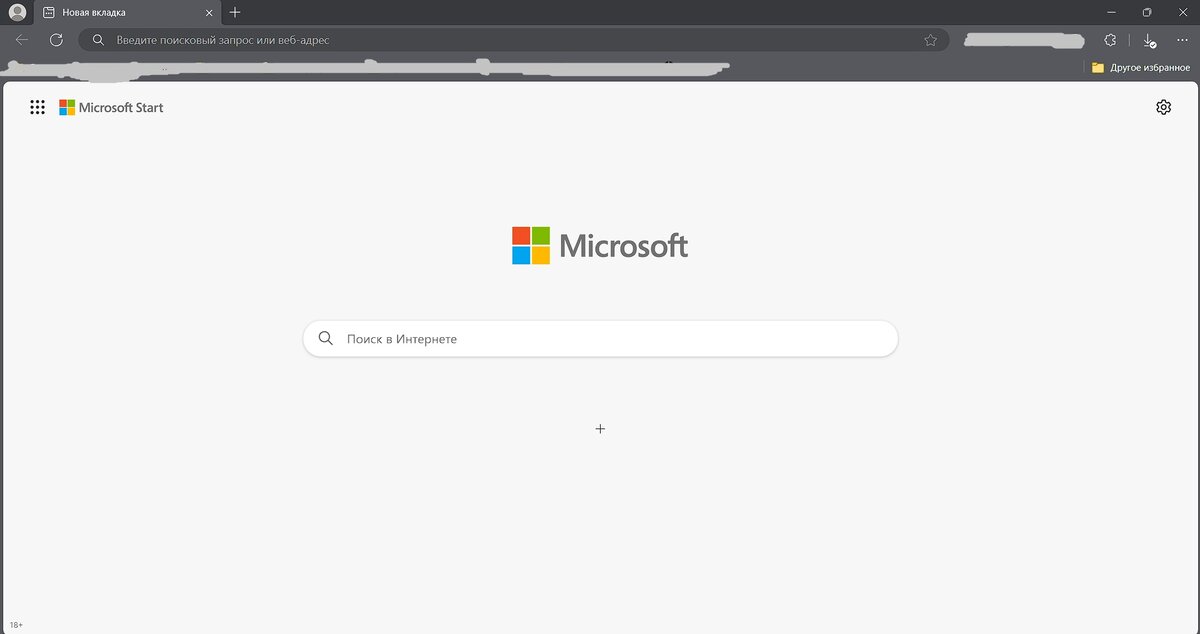Click the large Microsoft logo

(x=600, y=245)
